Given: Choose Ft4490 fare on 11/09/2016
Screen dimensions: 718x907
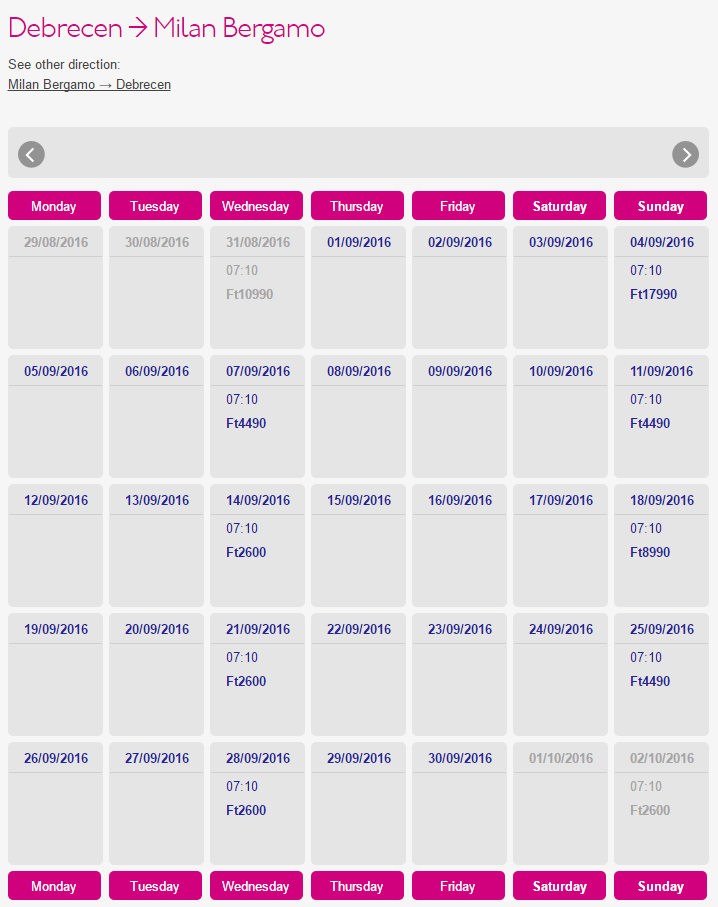Looking at the screenshot, I should click(650, 423).
